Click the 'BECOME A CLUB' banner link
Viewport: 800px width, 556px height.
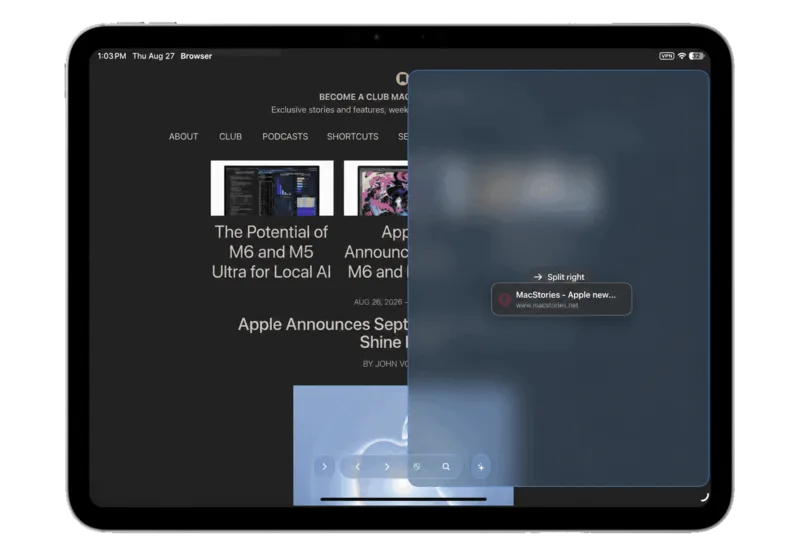(363, 97)
